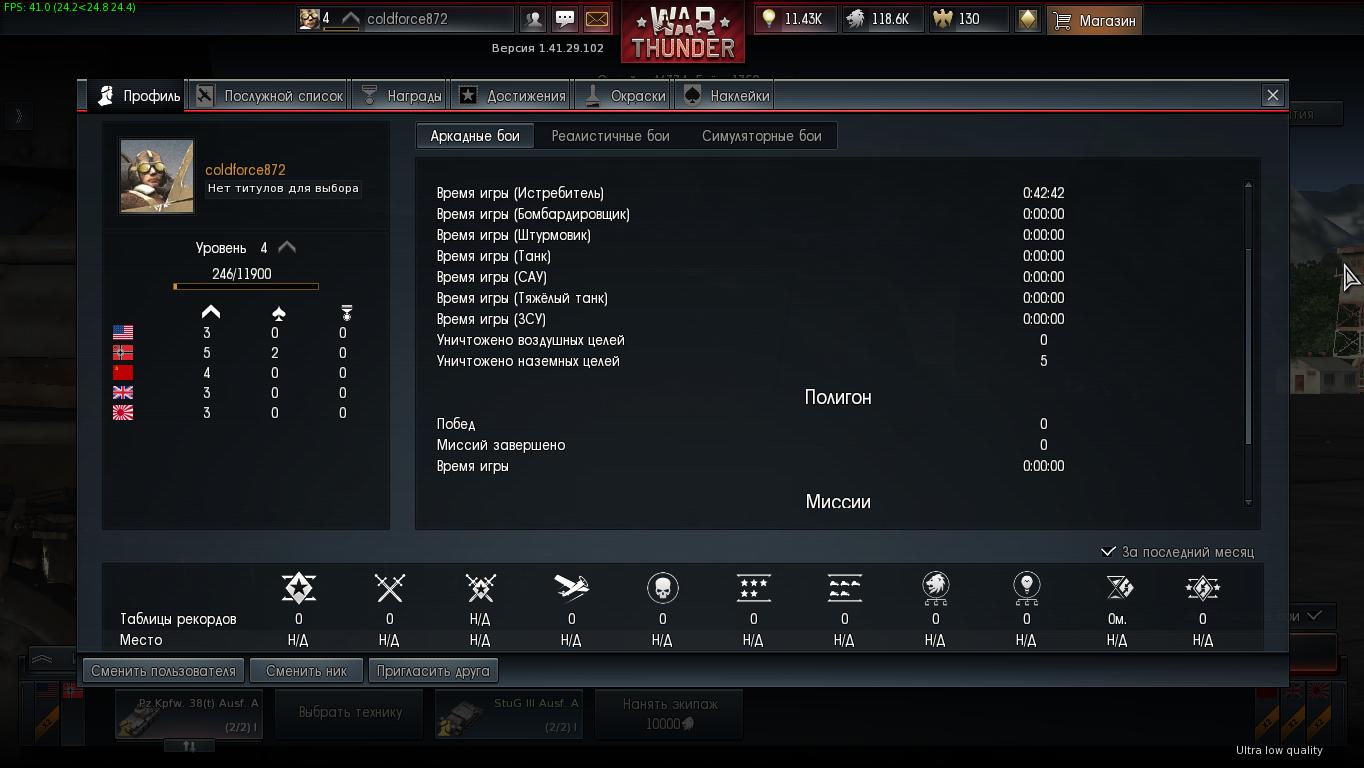
Task: Select the 'Реалистичные бои' mode
Action: (610, 136)
